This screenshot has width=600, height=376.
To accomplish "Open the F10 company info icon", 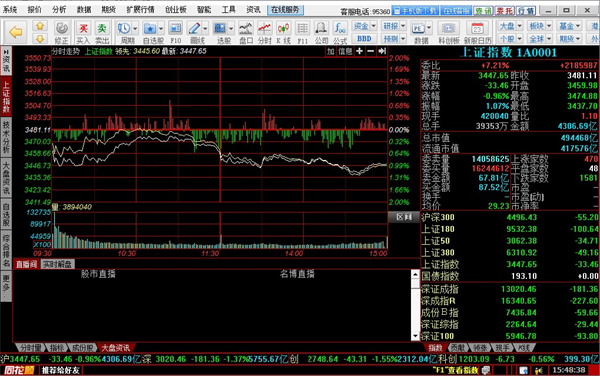I will [175, 32].
